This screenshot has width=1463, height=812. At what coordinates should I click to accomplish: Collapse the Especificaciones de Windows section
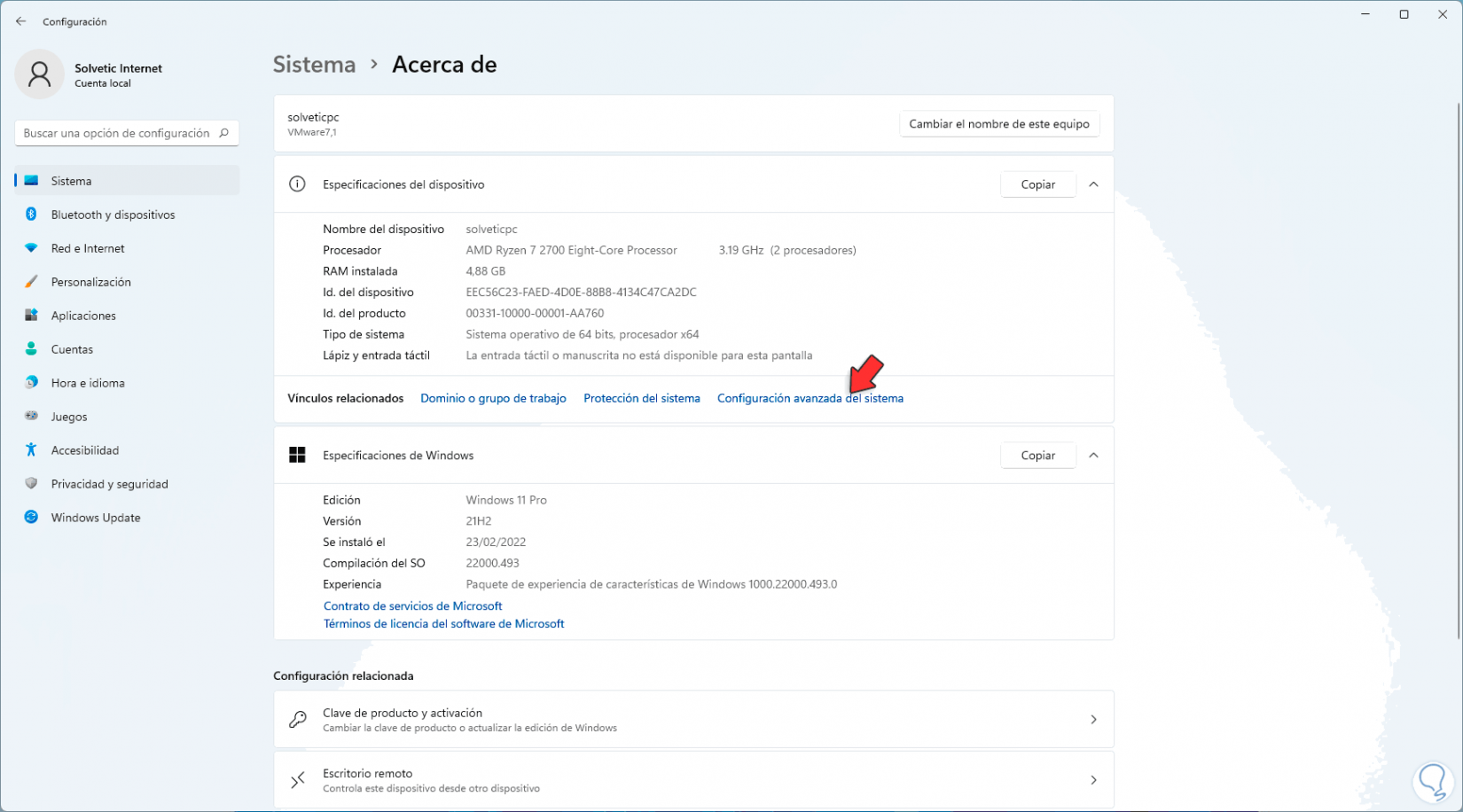[x=1093, y=455]
